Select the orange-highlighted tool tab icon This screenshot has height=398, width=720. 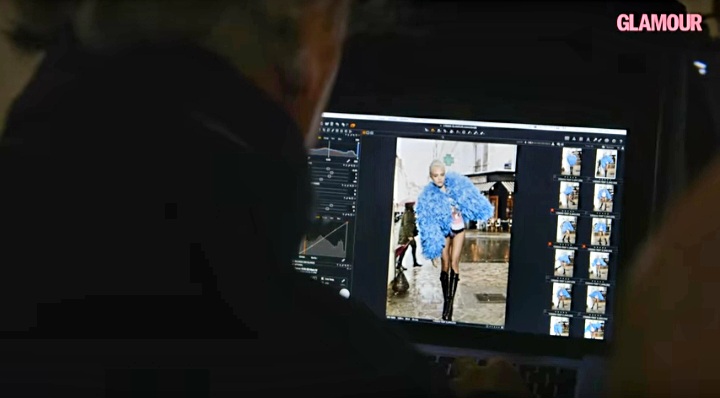[x=353, y=125]
